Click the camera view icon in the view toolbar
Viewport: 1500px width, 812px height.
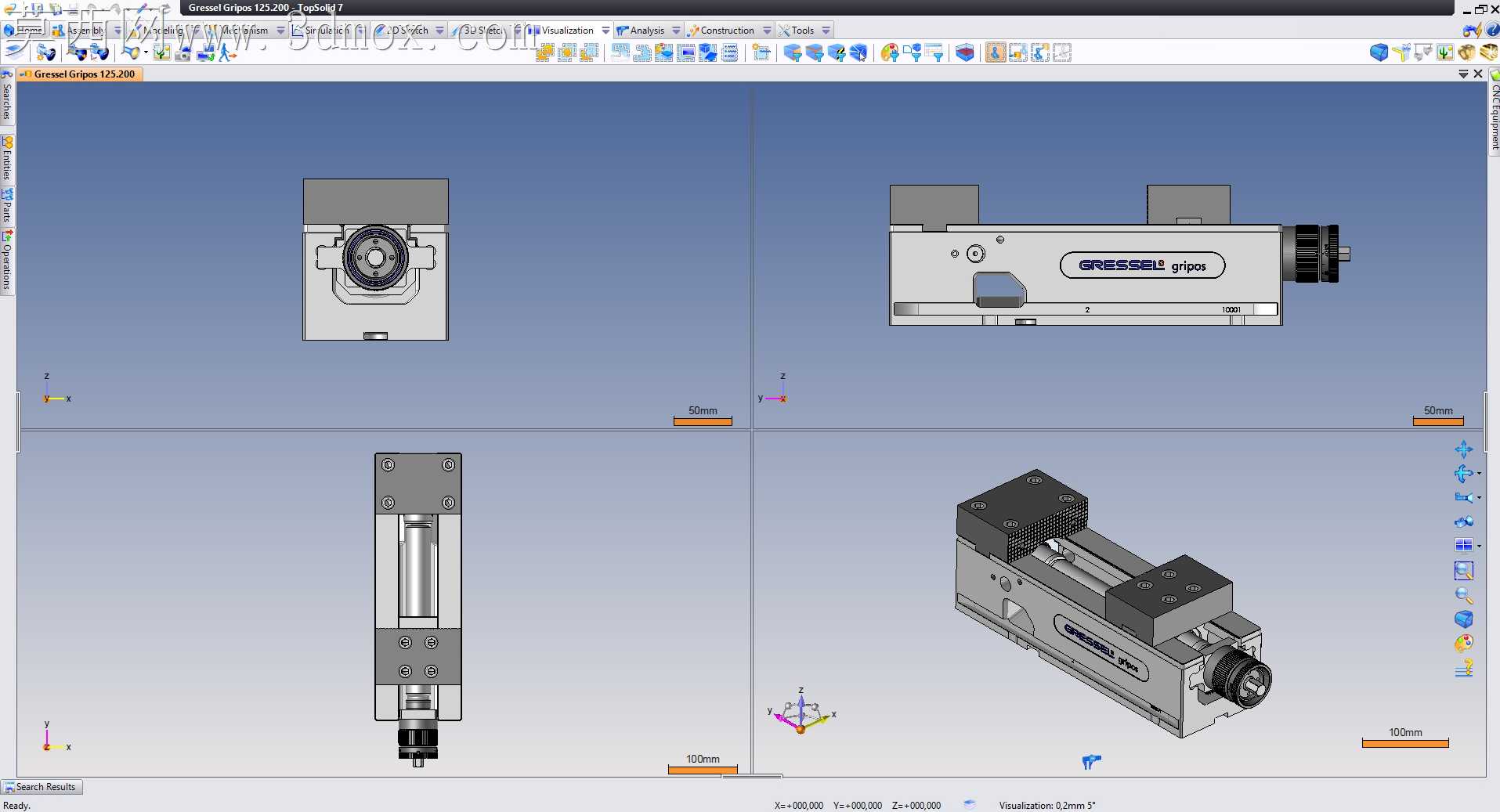(x=1462, y=497)
